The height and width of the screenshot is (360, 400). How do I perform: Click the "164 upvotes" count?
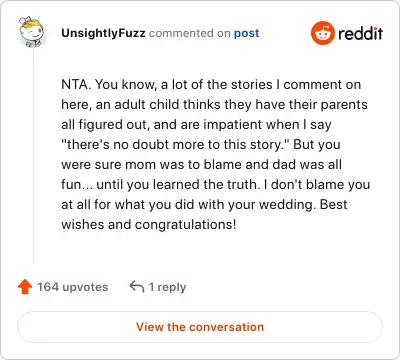click(72, 287)
